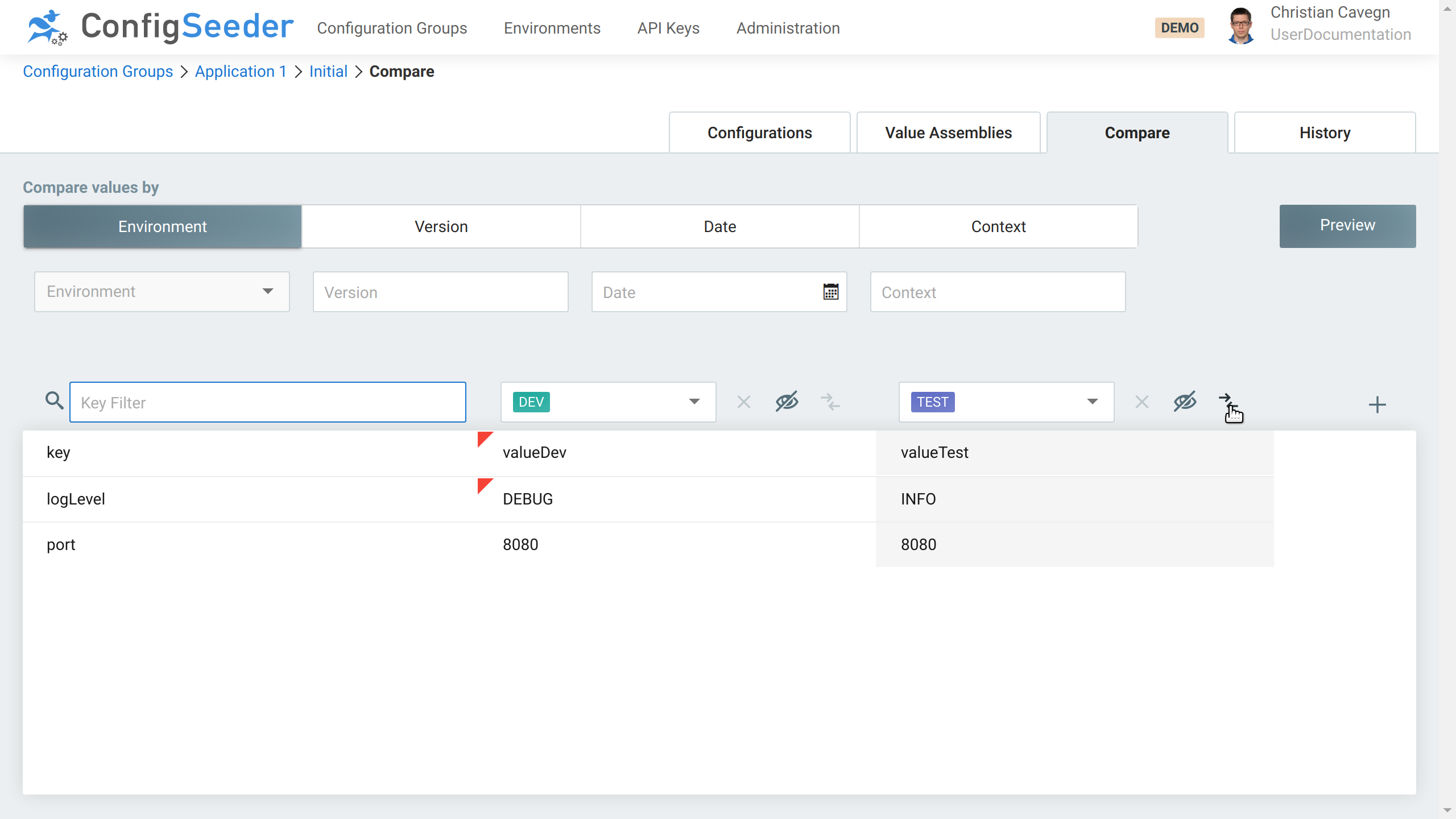
Task: Expand the TEST environment dropdown
Action: [x=1092, y=402]
